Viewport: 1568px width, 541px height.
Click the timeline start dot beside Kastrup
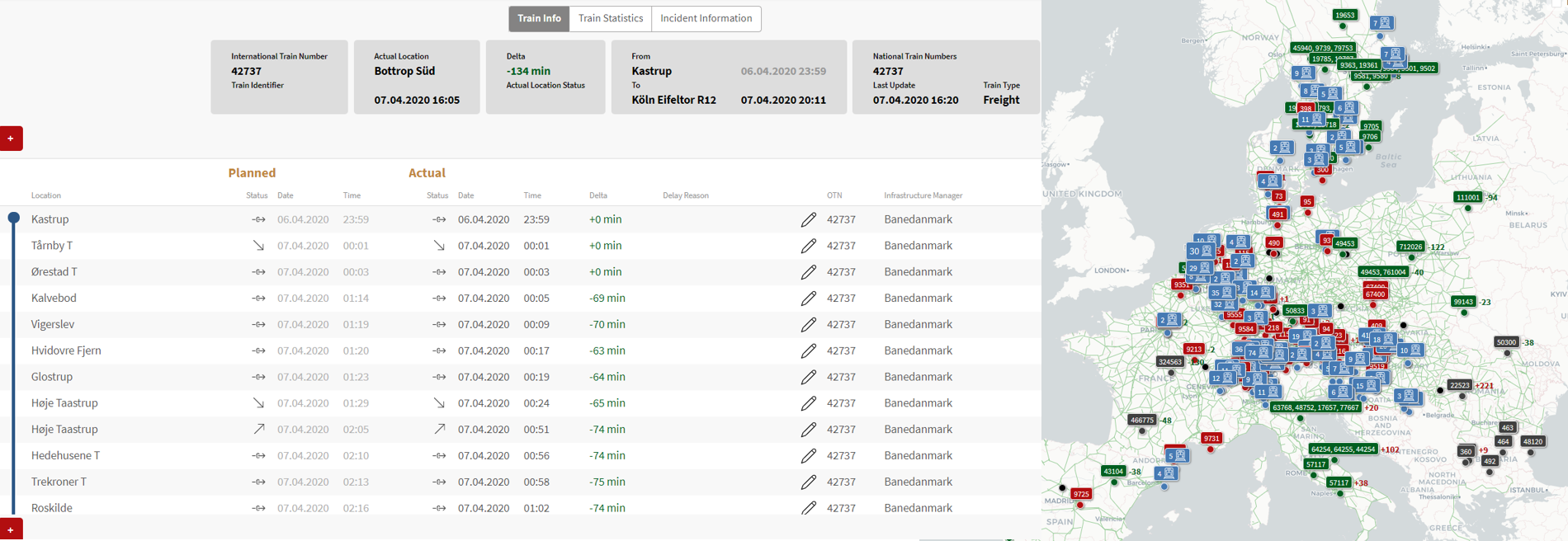[13, 219]
